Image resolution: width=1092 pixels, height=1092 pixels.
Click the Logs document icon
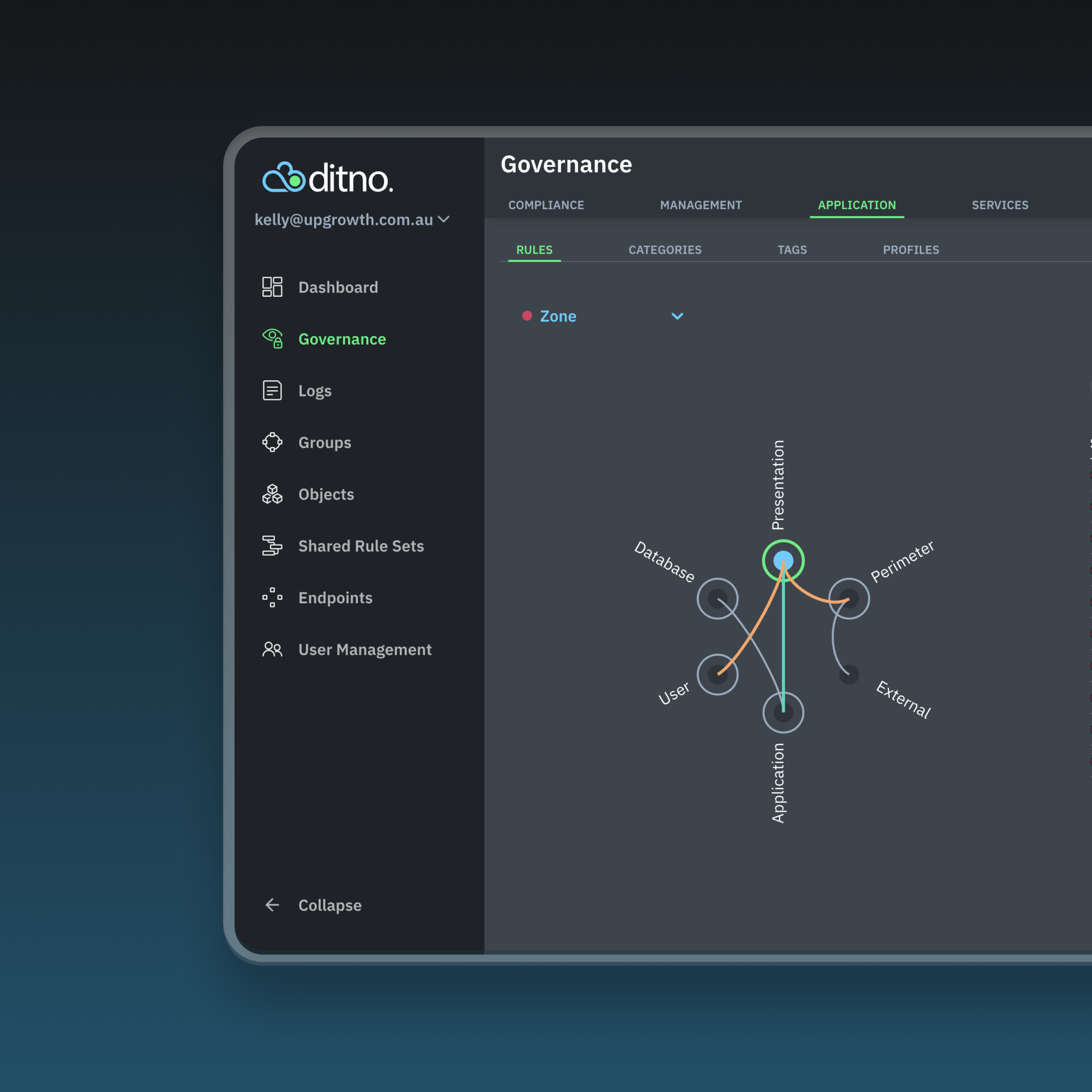[x=273, y=391]
